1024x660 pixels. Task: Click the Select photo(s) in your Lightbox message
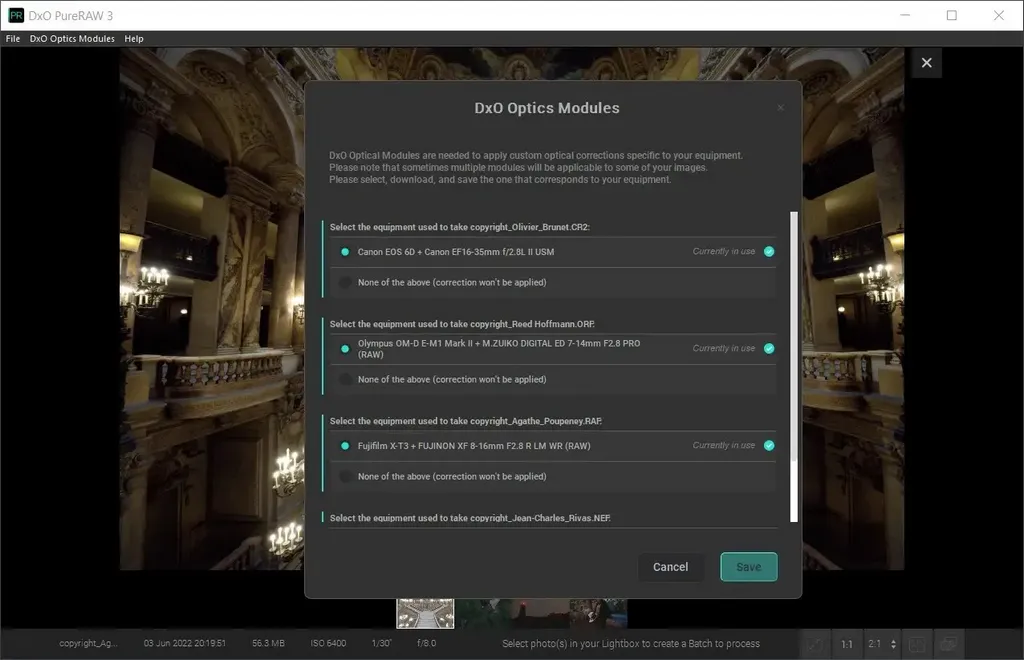[x=631, y=644]
